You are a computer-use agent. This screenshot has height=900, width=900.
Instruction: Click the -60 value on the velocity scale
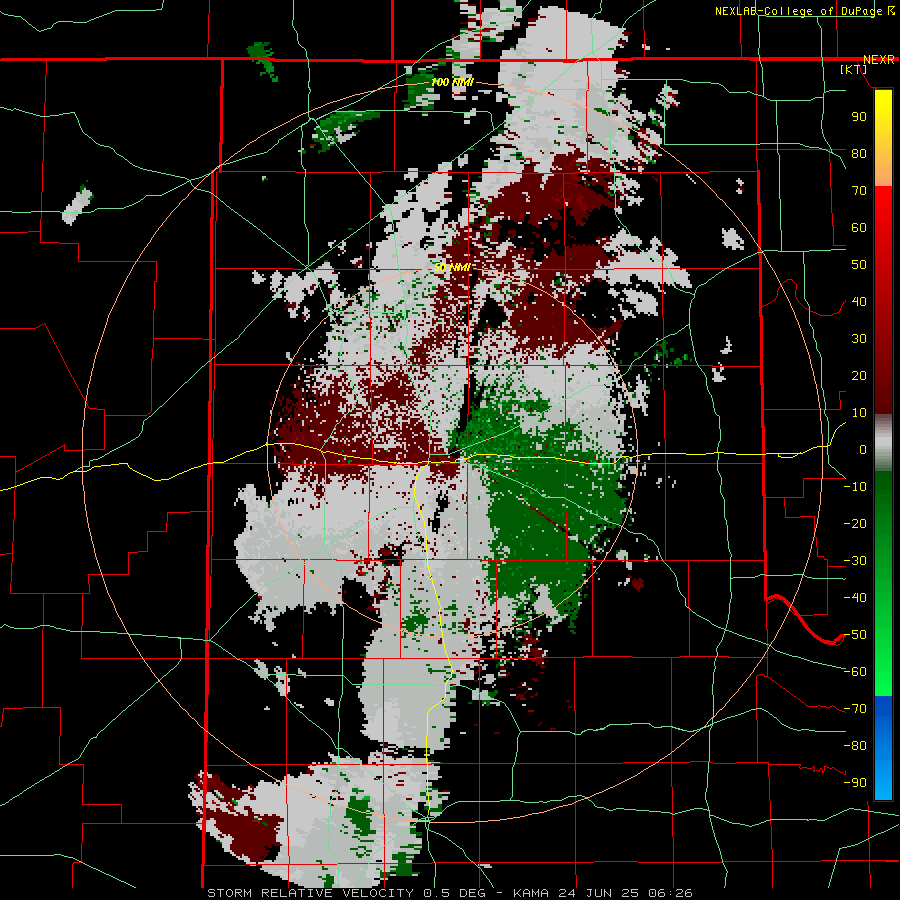pos(855,672)
